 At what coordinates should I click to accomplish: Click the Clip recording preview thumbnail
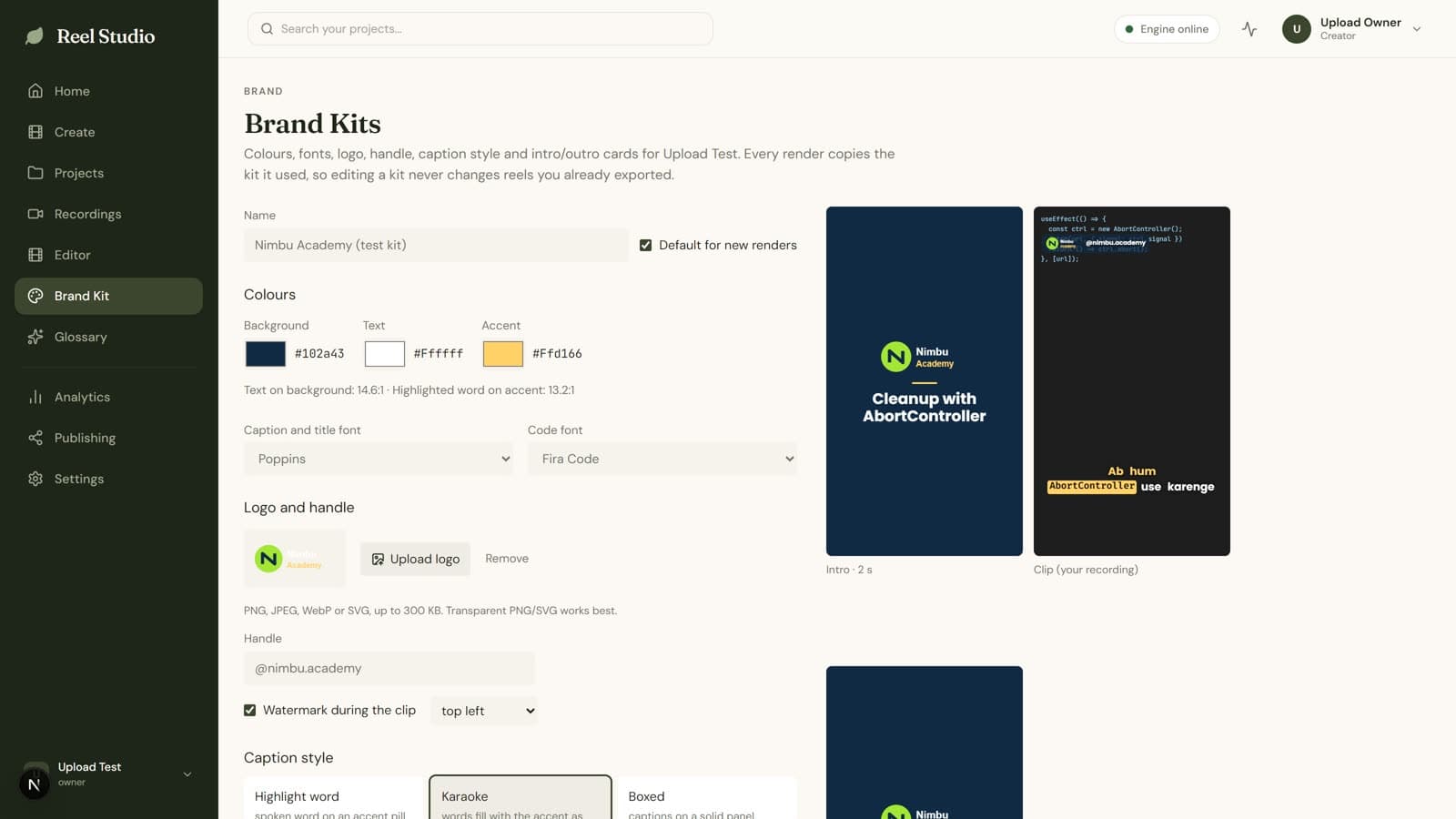pos(1132,381)
